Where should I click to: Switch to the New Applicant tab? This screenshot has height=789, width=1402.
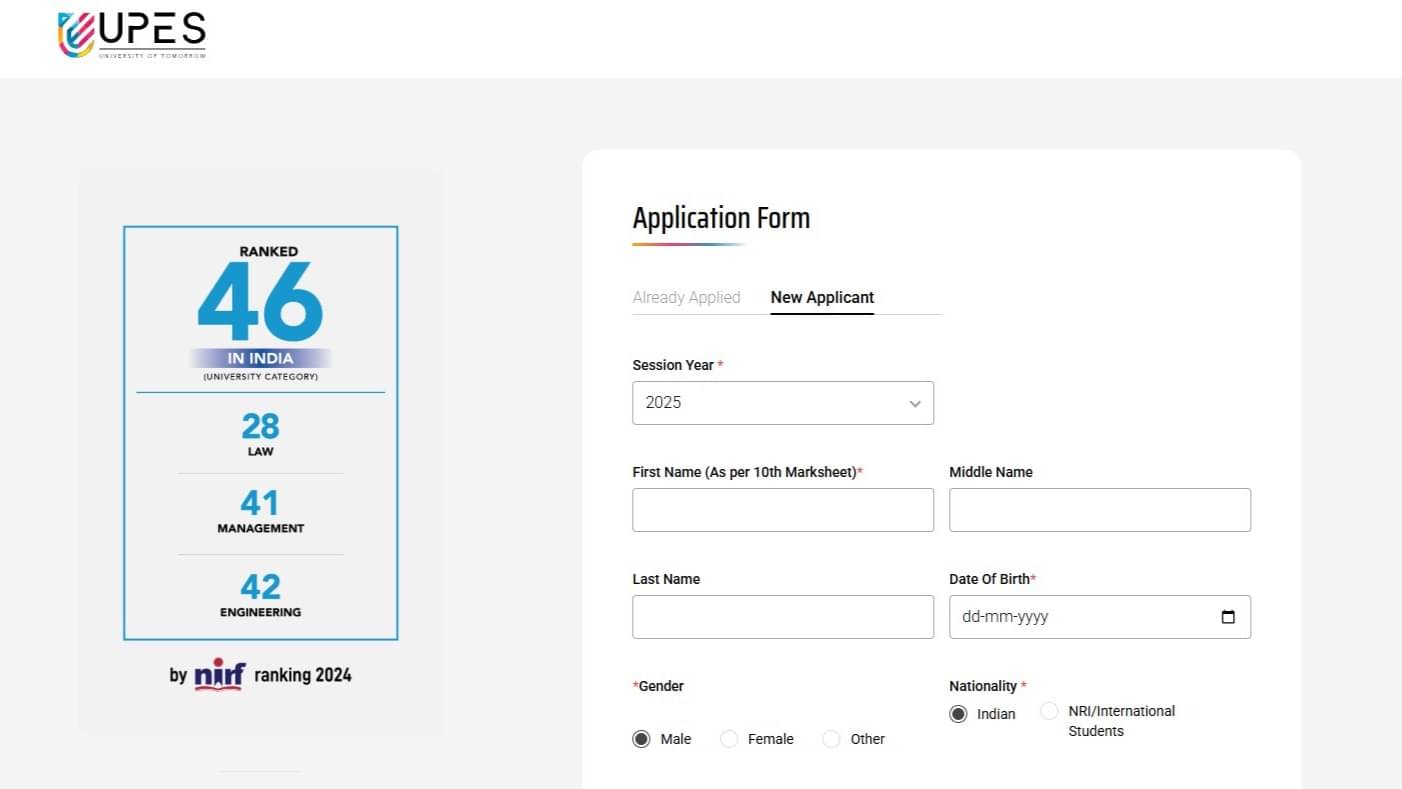point(822,297)
